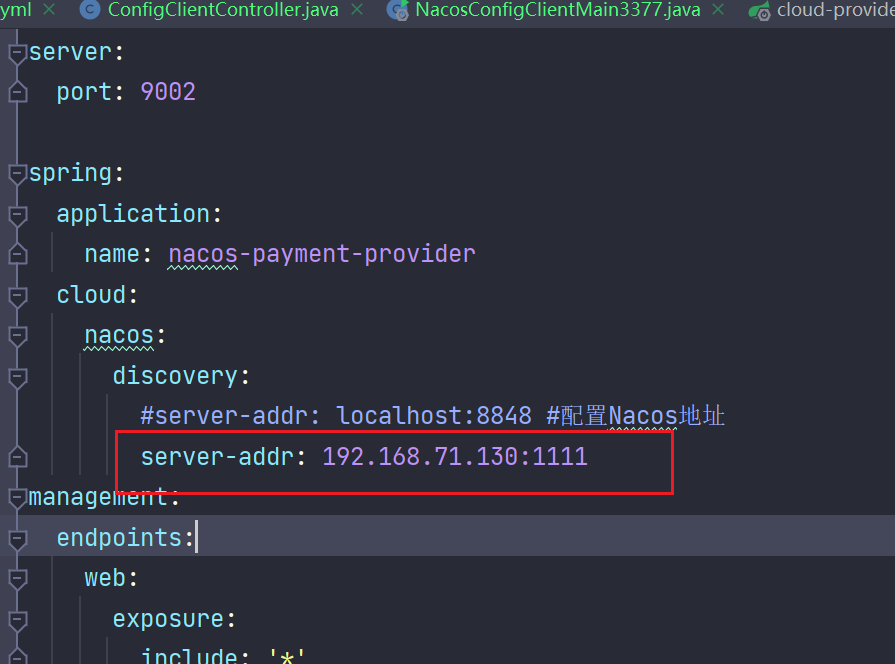Click the nacos-payment-provider value
This screenshot has height=664, width=895.
(321, 254)
